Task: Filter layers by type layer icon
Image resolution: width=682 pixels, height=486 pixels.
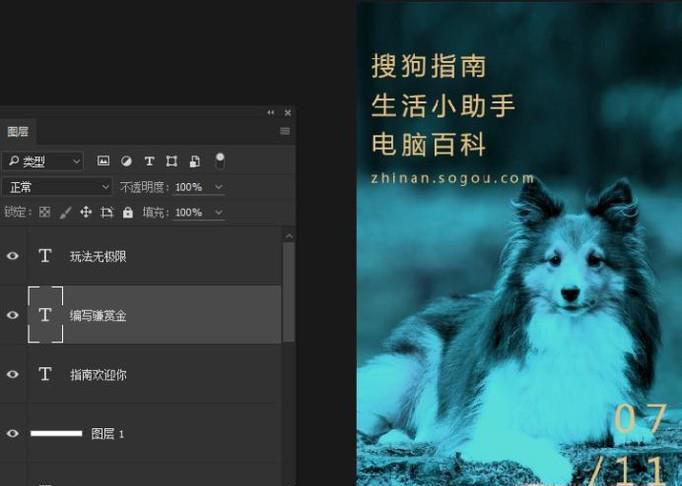Action: coord(149,161)
